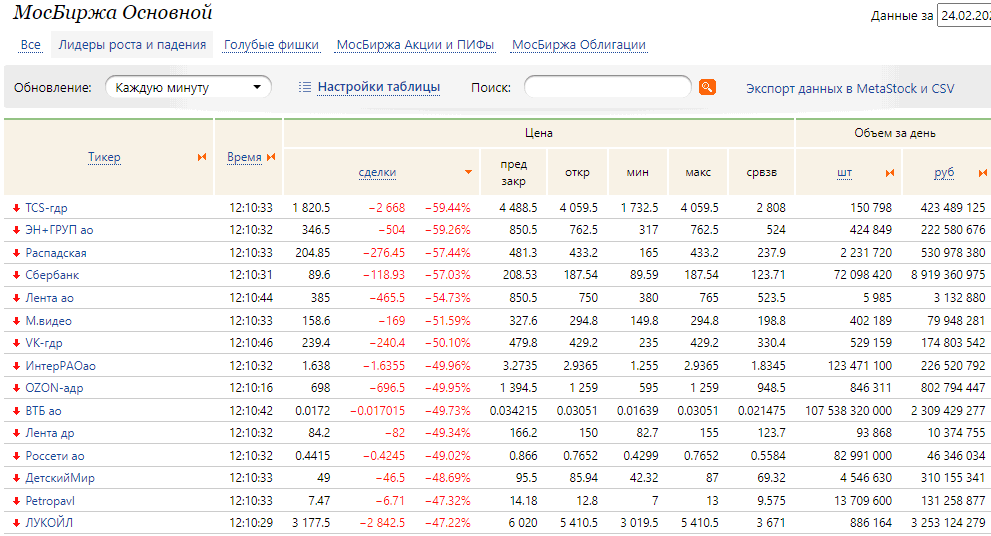
Task: Open ДетскийМир ticker link
Action: coord(60,478)
